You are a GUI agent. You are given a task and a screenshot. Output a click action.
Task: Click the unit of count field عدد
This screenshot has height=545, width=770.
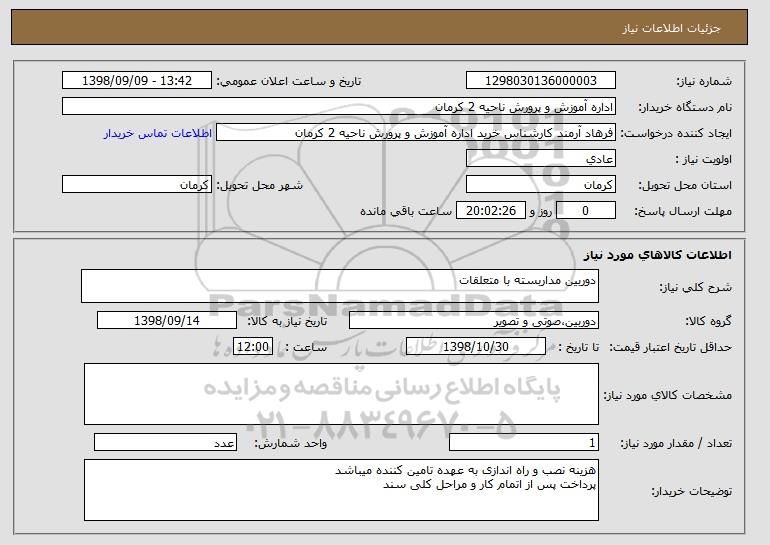165,442
